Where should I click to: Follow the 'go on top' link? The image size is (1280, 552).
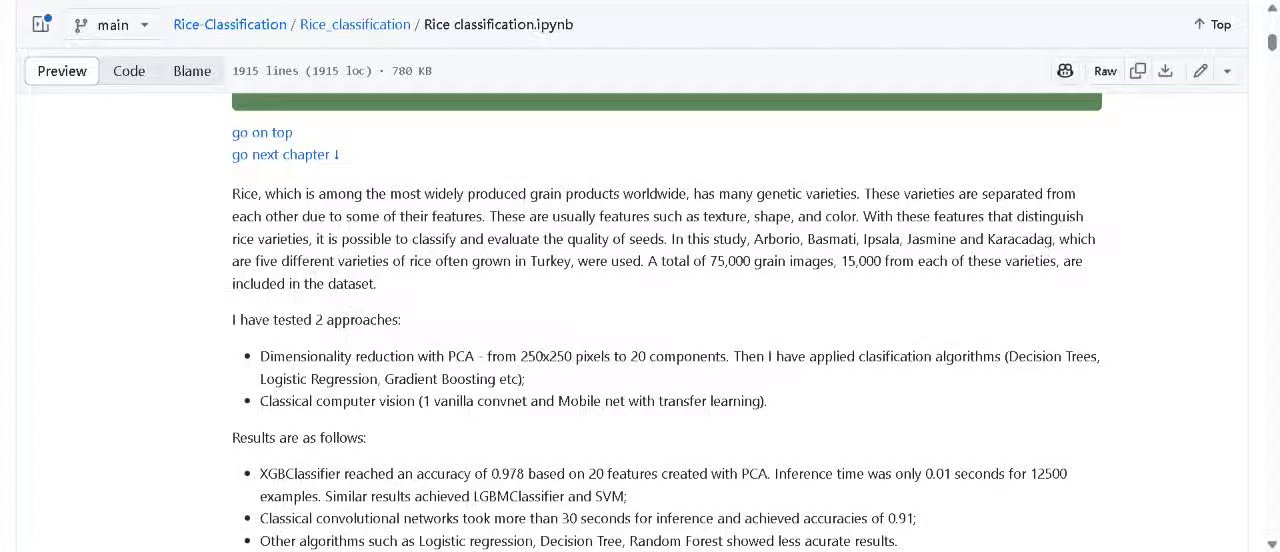(x=262, y=132)
